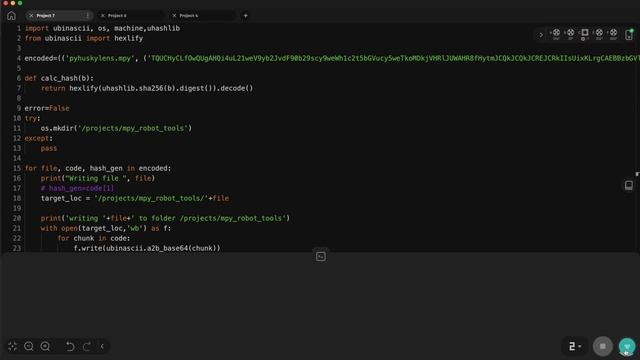Viewport: 640px width, 360px height.
Task: Click 'for file, code, hash_gen' line
Action: pos(98,168)
